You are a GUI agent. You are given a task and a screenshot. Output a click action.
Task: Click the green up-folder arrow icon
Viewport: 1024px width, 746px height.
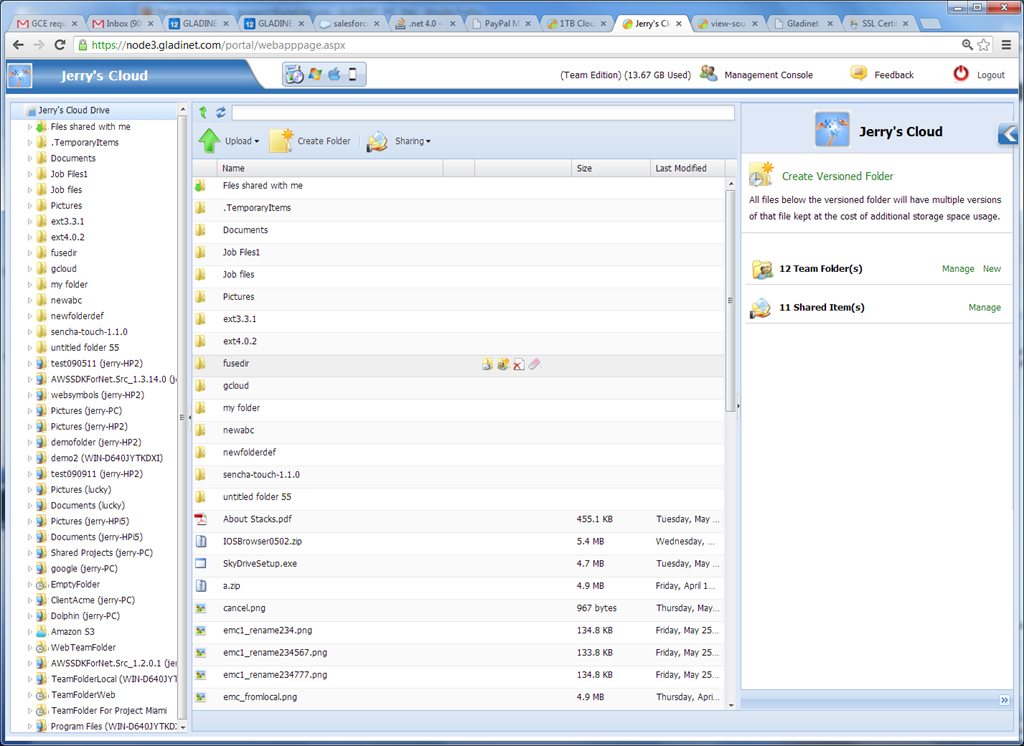pyautogui.click(x=203, y=112)
